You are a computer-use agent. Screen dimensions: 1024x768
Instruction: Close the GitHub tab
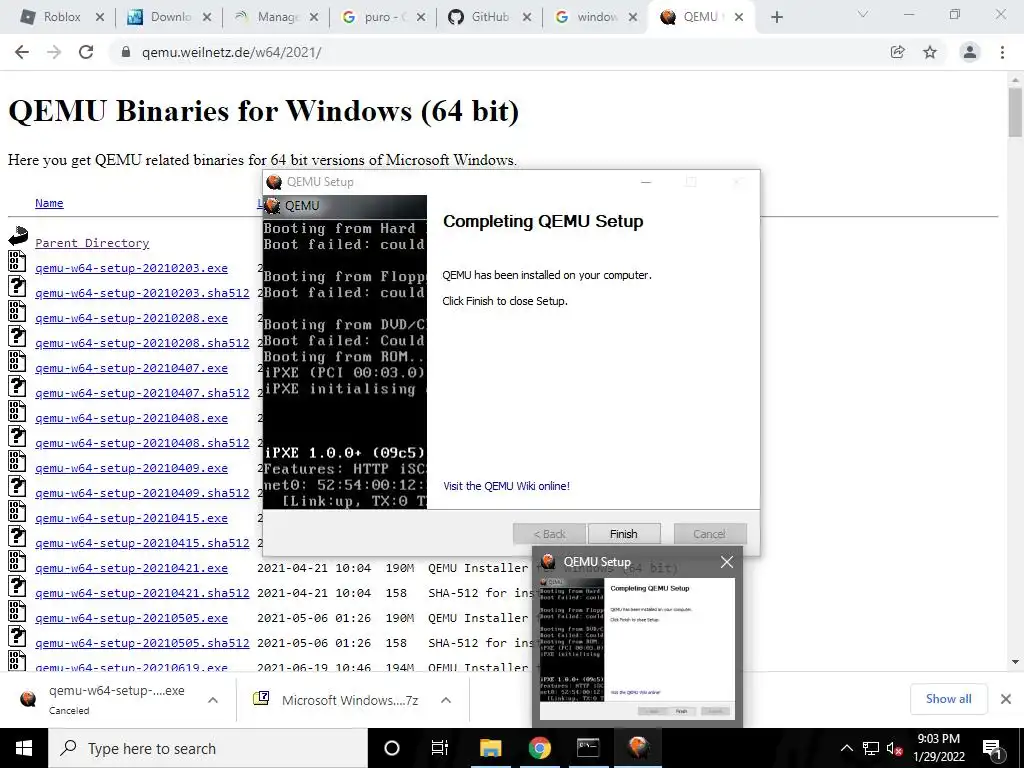pyautogui.click(x=527, y=18)
